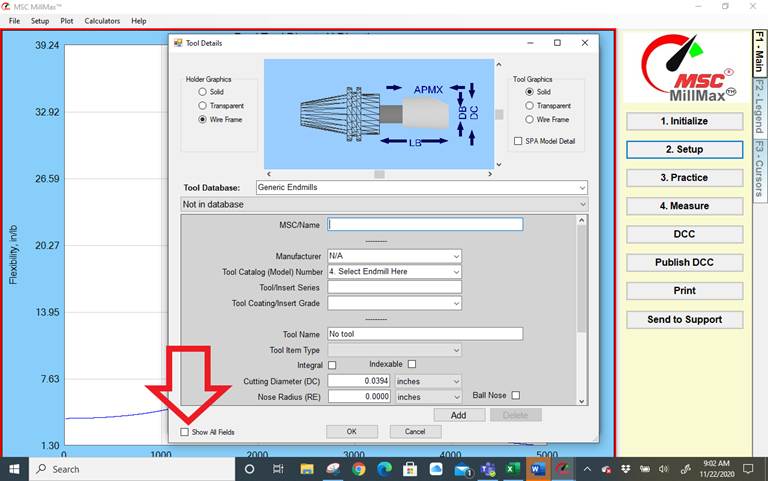Click the Send to Support button
The width and height of the screenshot is (768, 481).
click(x=684, y=320)
